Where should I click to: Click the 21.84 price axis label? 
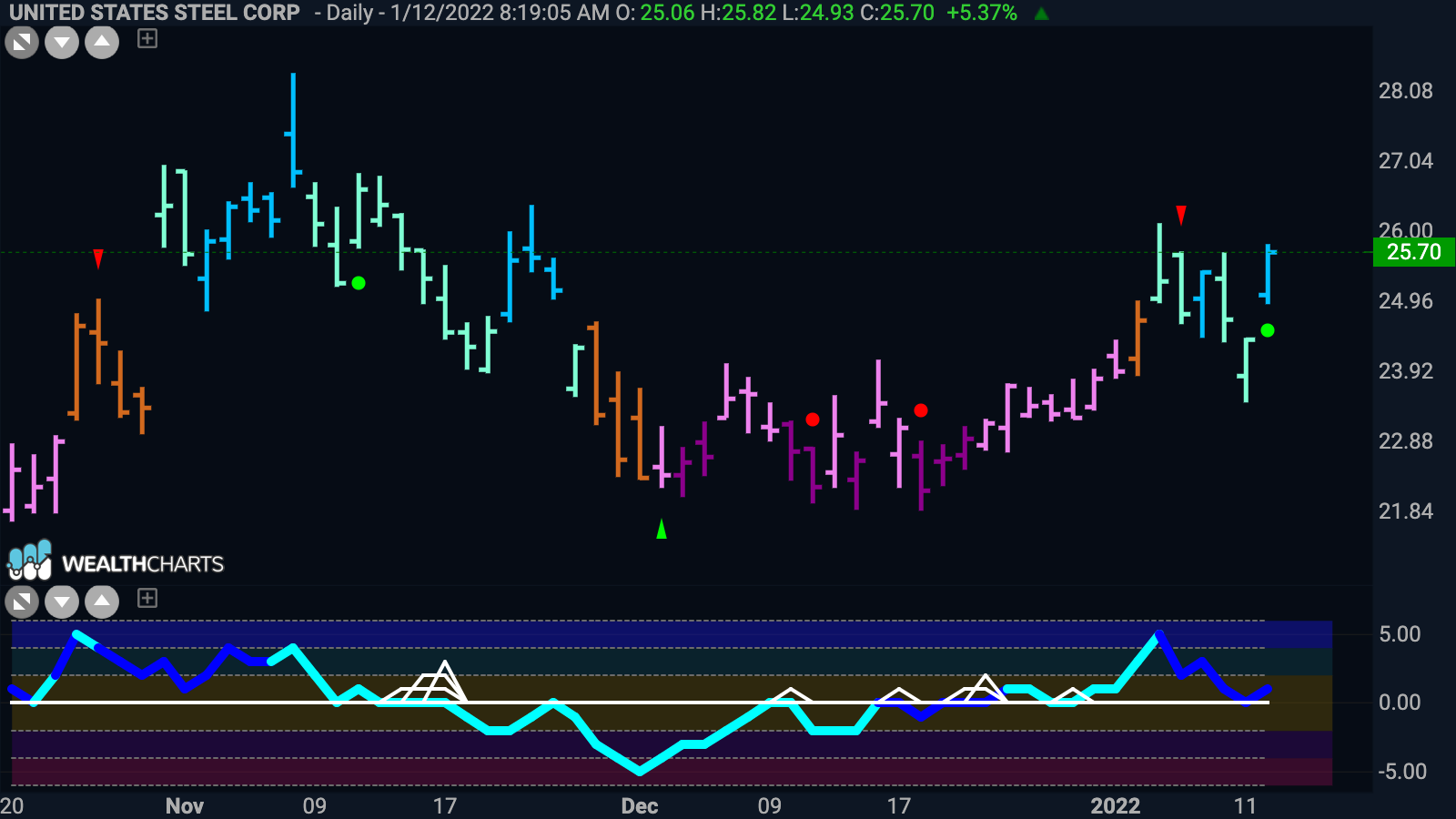(x=1405, y=511)
